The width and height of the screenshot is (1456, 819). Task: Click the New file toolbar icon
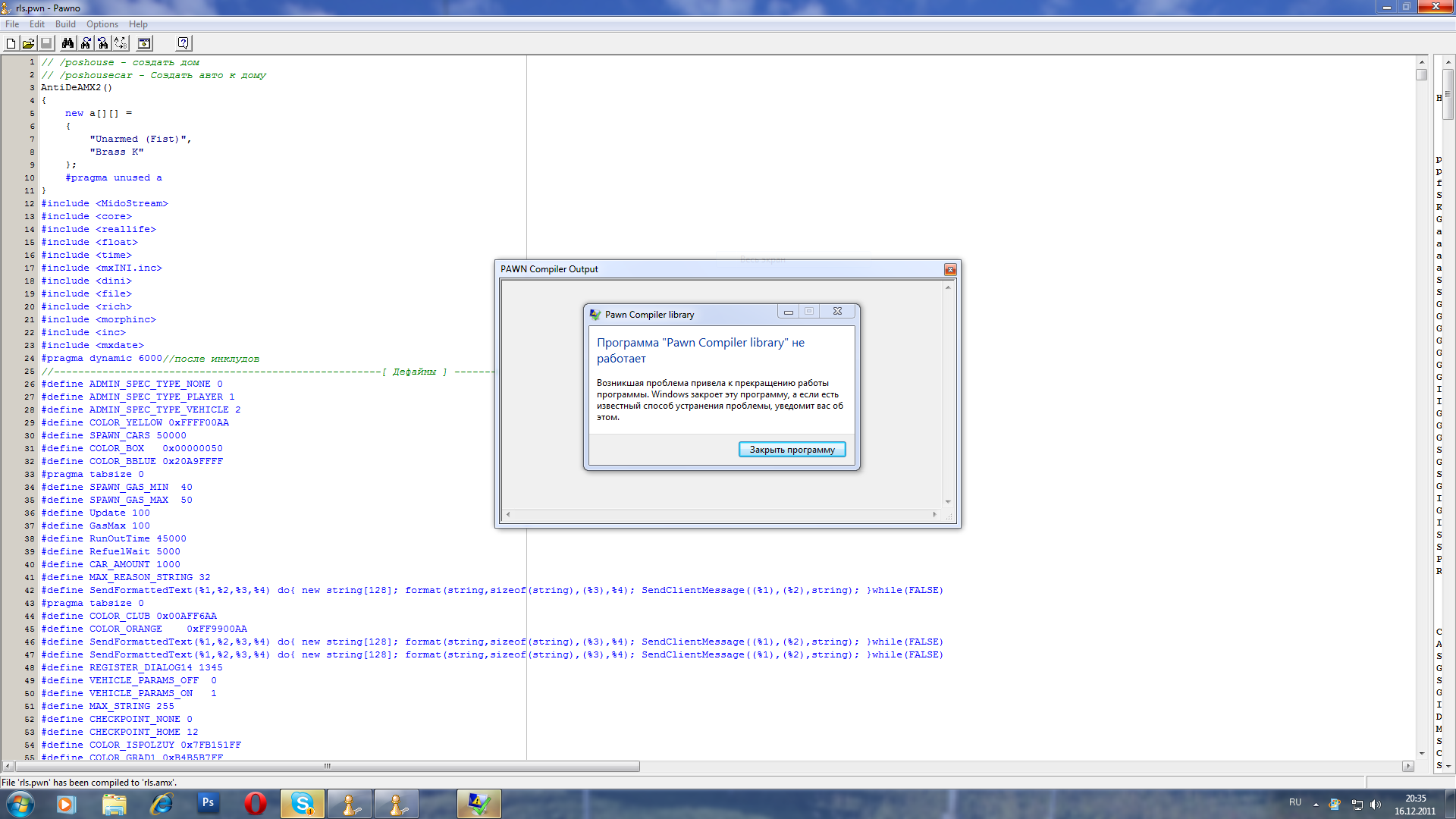(x=11, y=43)
